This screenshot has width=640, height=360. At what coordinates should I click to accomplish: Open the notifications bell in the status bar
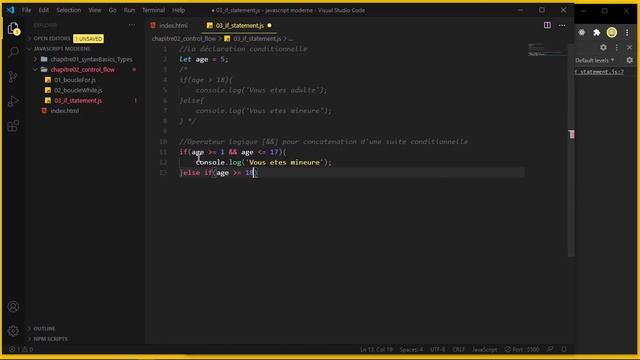point(564,349)
